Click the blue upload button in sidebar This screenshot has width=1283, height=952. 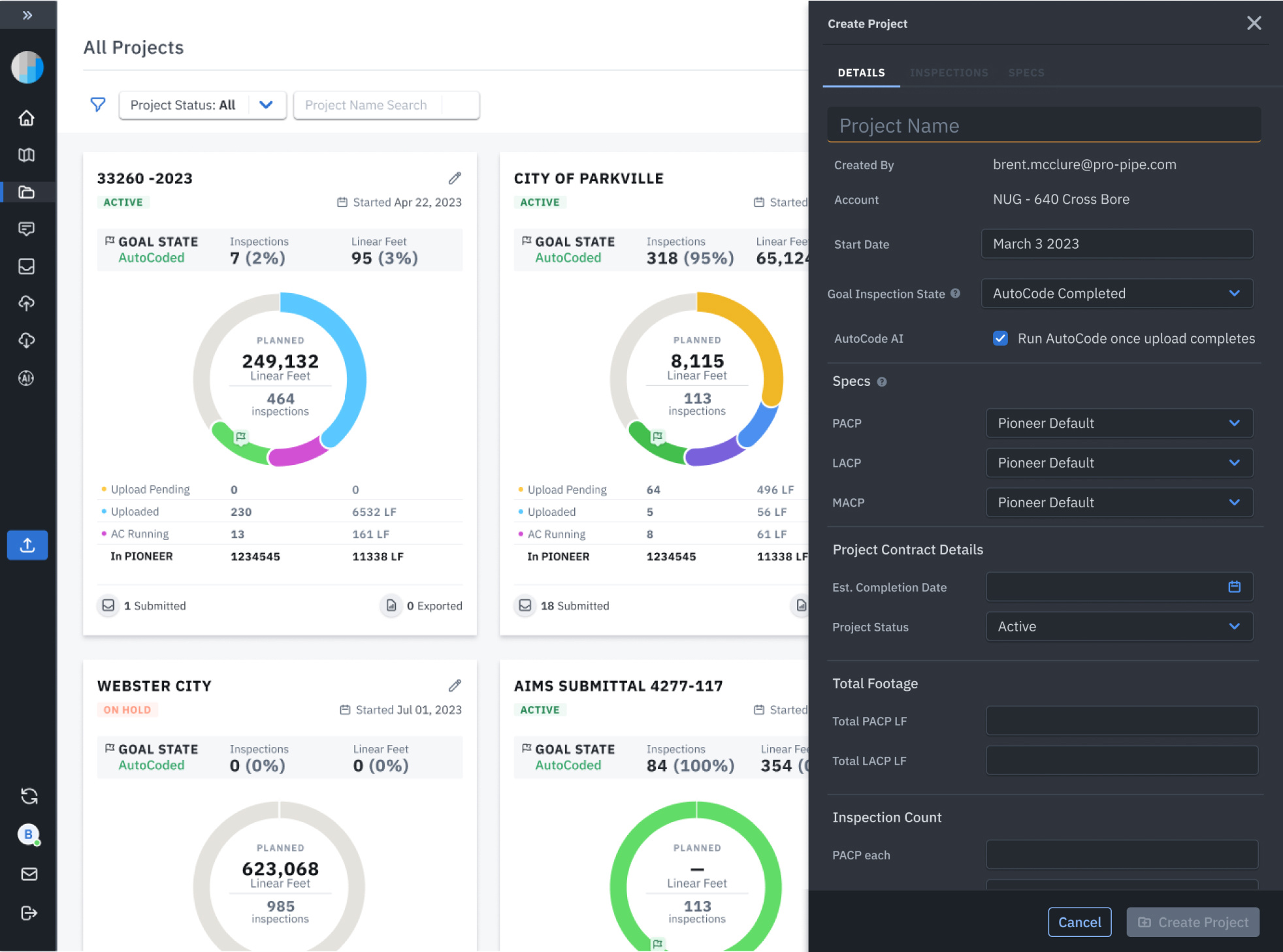tap(27, 545)
